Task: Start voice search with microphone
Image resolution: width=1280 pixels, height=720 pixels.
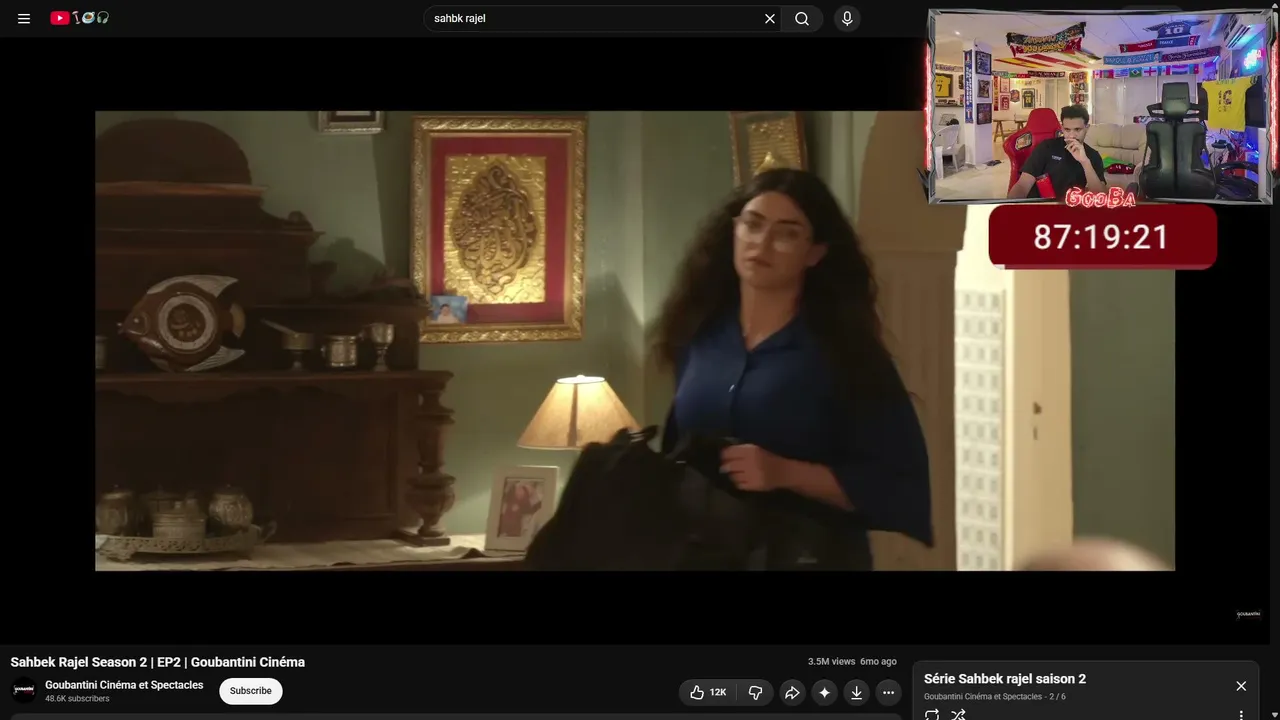Action: coord(847,18)
